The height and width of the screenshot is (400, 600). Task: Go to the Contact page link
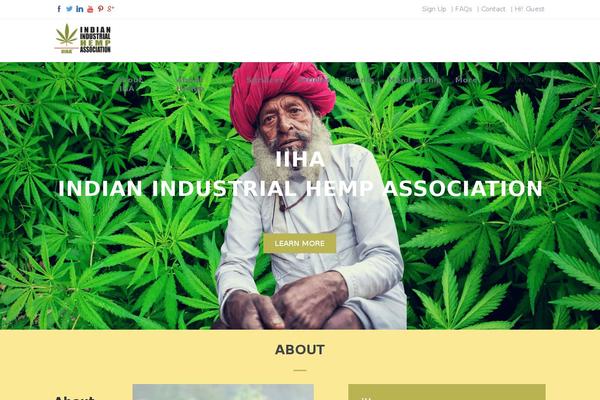pyautogui.click(x=493, y=9)
